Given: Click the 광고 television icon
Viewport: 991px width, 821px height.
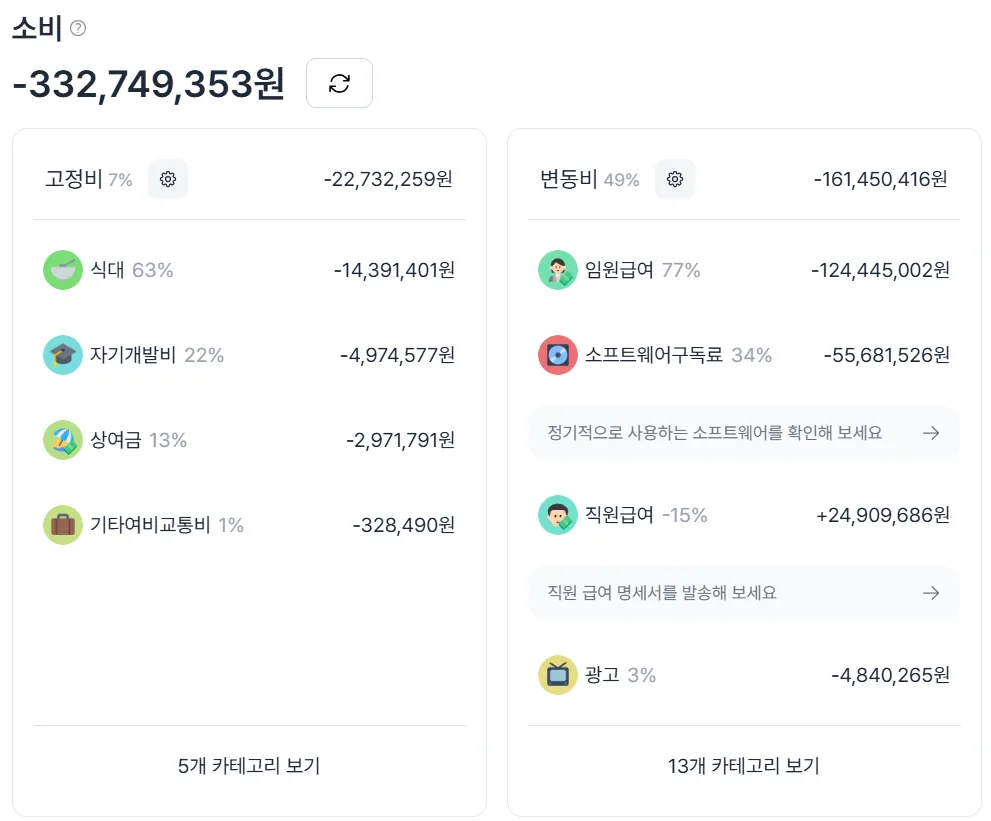Looking at the screenshot, I should 557,675.
